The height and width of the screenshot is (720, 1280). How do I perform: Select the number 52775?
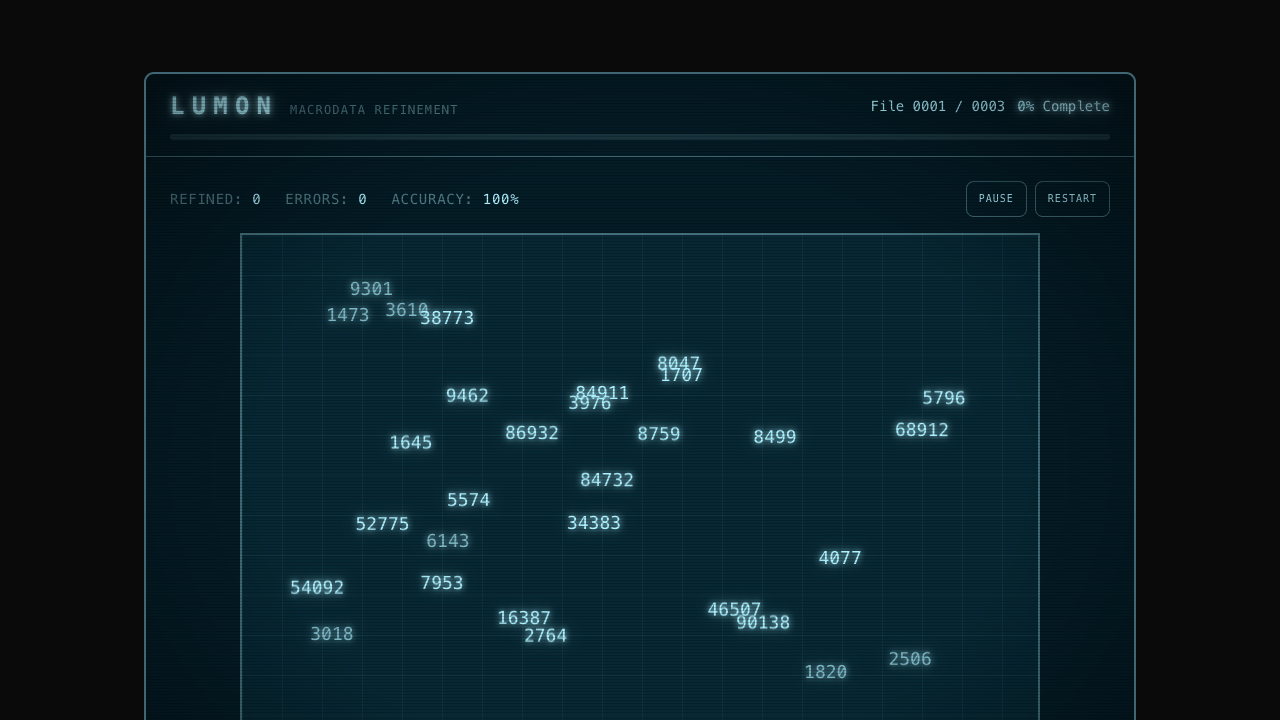click(382, 524)
